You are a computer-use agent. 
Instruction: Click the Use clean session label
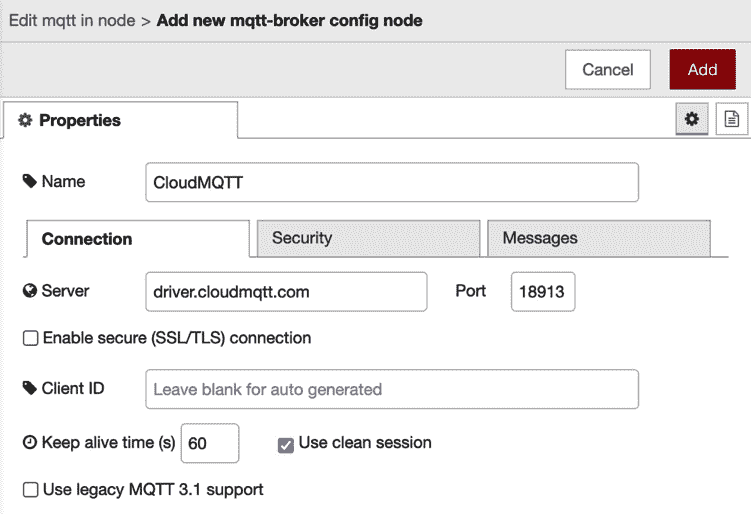[365, 443]
